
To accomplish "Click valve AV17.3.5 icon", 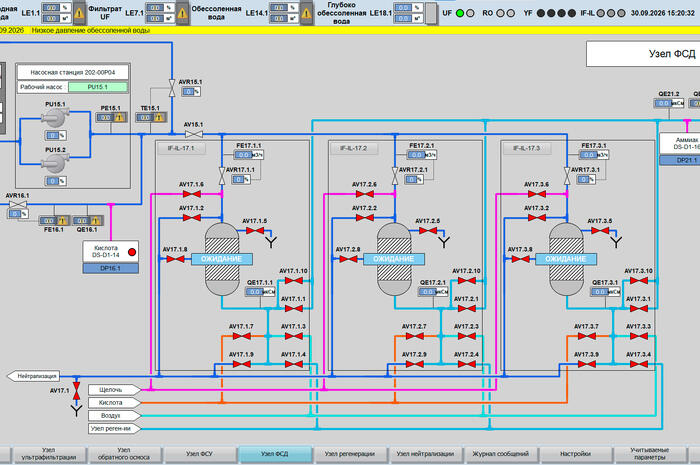I will [600, 231].
